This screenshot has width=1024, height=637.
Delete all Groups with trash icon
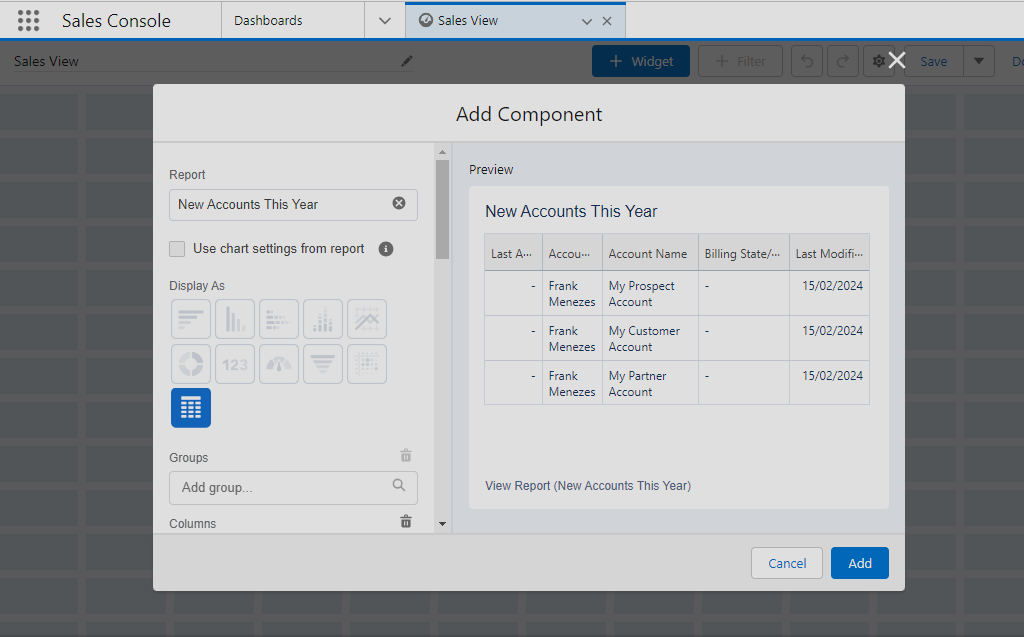pos(406,455)
